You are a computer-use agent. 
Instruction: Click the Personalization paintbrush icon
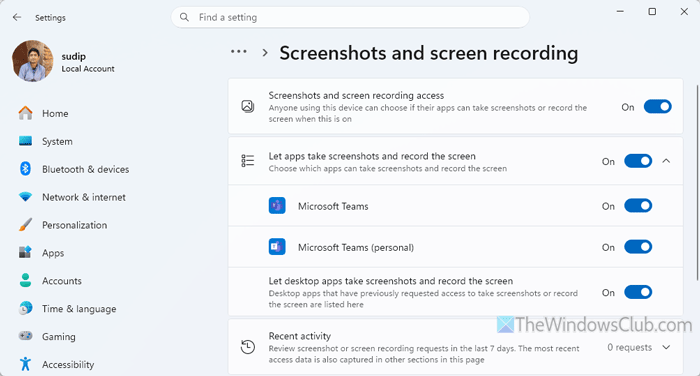[x=25, y=225]
